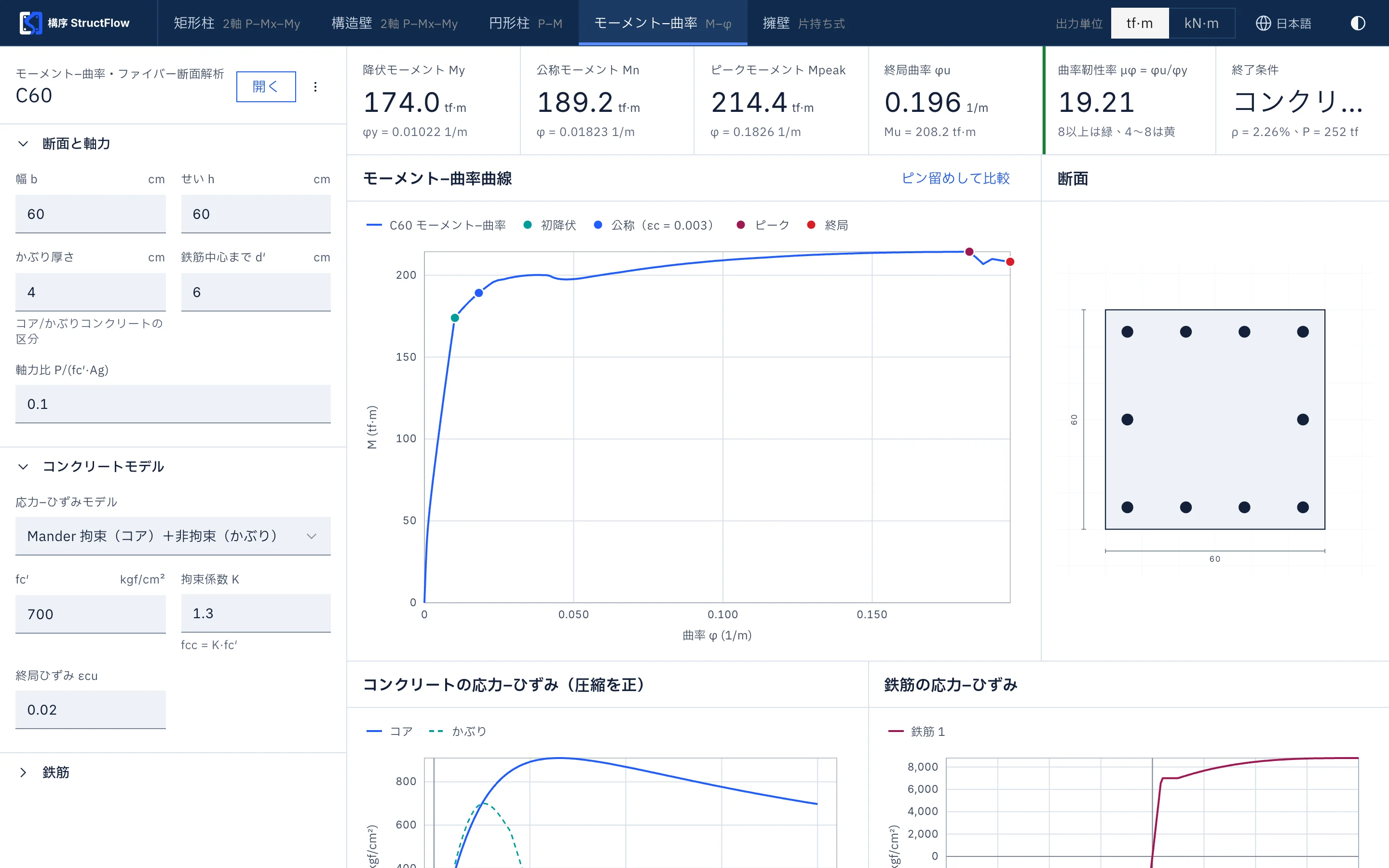Click the StructFlow logo icon
1389x868 pixels.
30,23
